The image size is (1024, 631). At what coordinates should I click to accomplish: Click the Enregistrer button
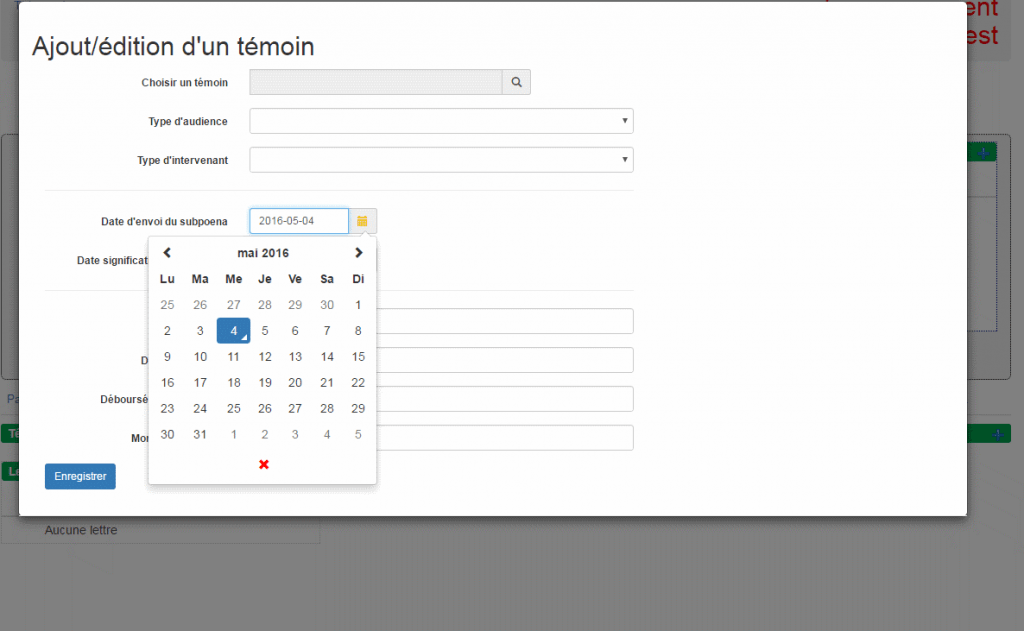80,476
